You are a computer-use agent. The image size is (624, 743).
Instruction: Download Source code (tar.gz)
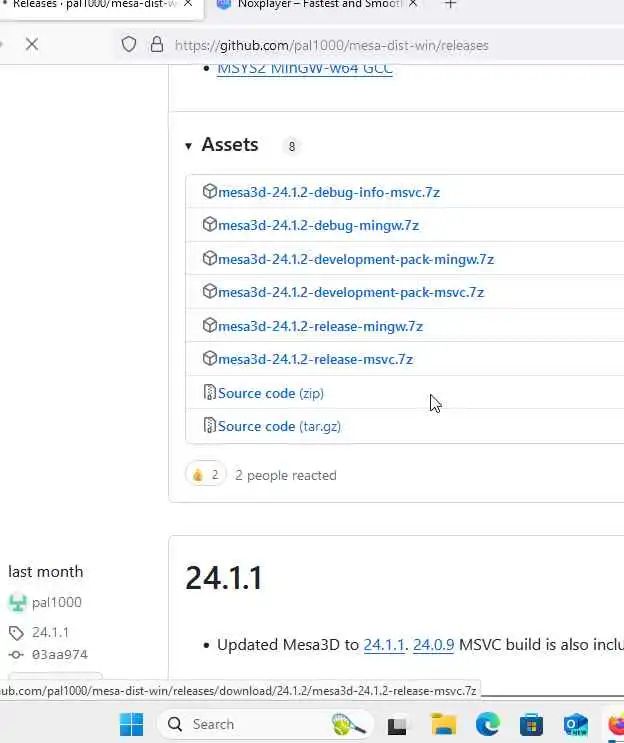(x=279, y=426)
